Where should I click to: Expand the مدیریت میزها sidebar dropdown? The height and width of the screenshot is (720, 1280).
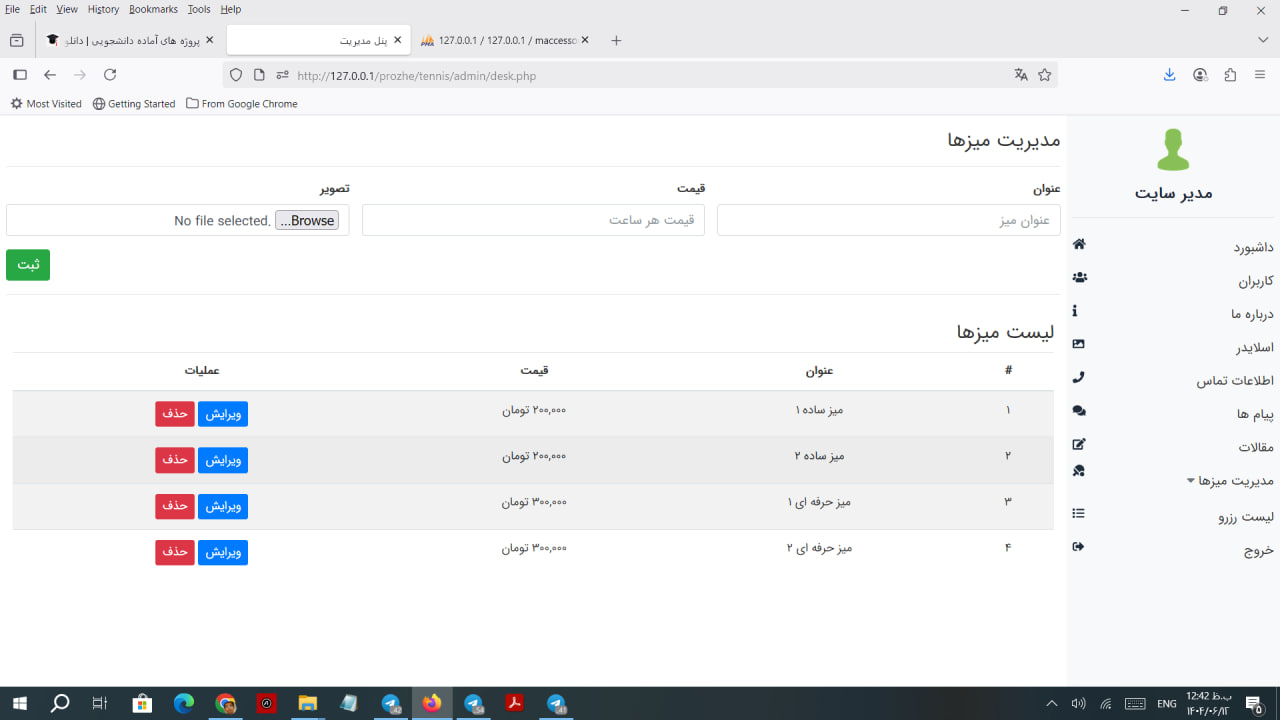click(x=1230, y=481)
